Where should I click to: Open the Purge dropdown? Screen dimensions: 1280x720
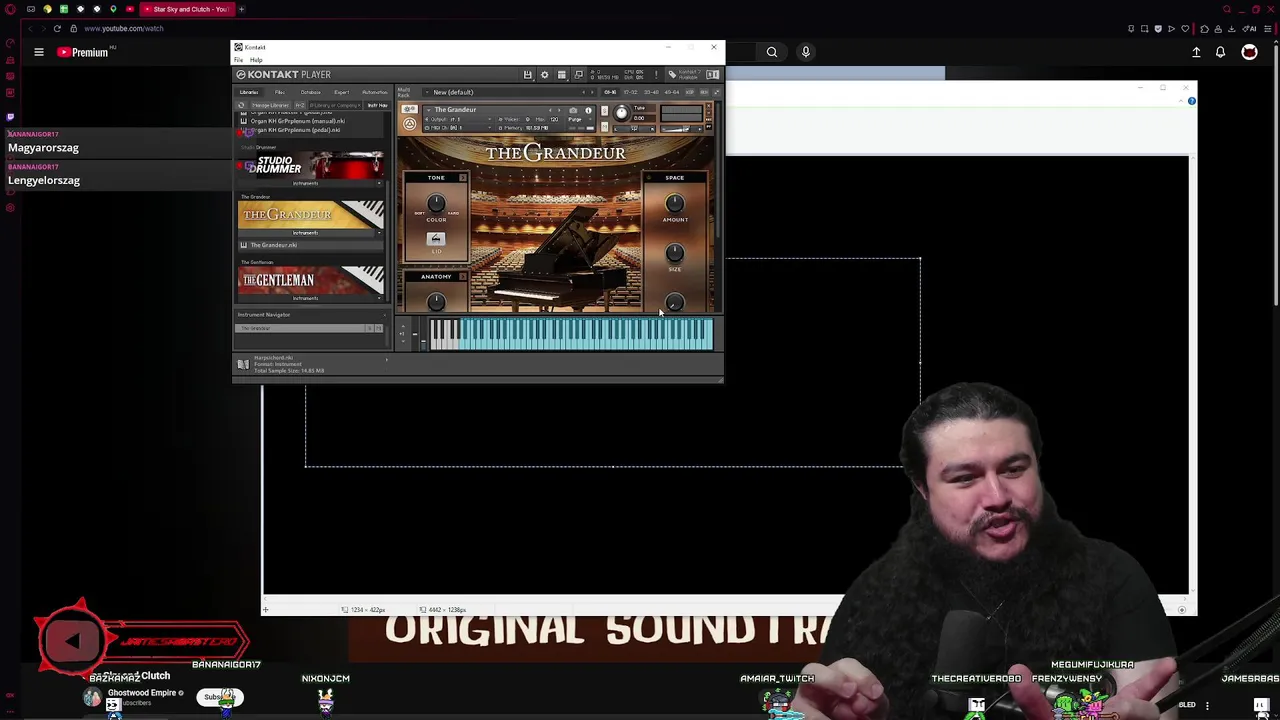(581, 119)
